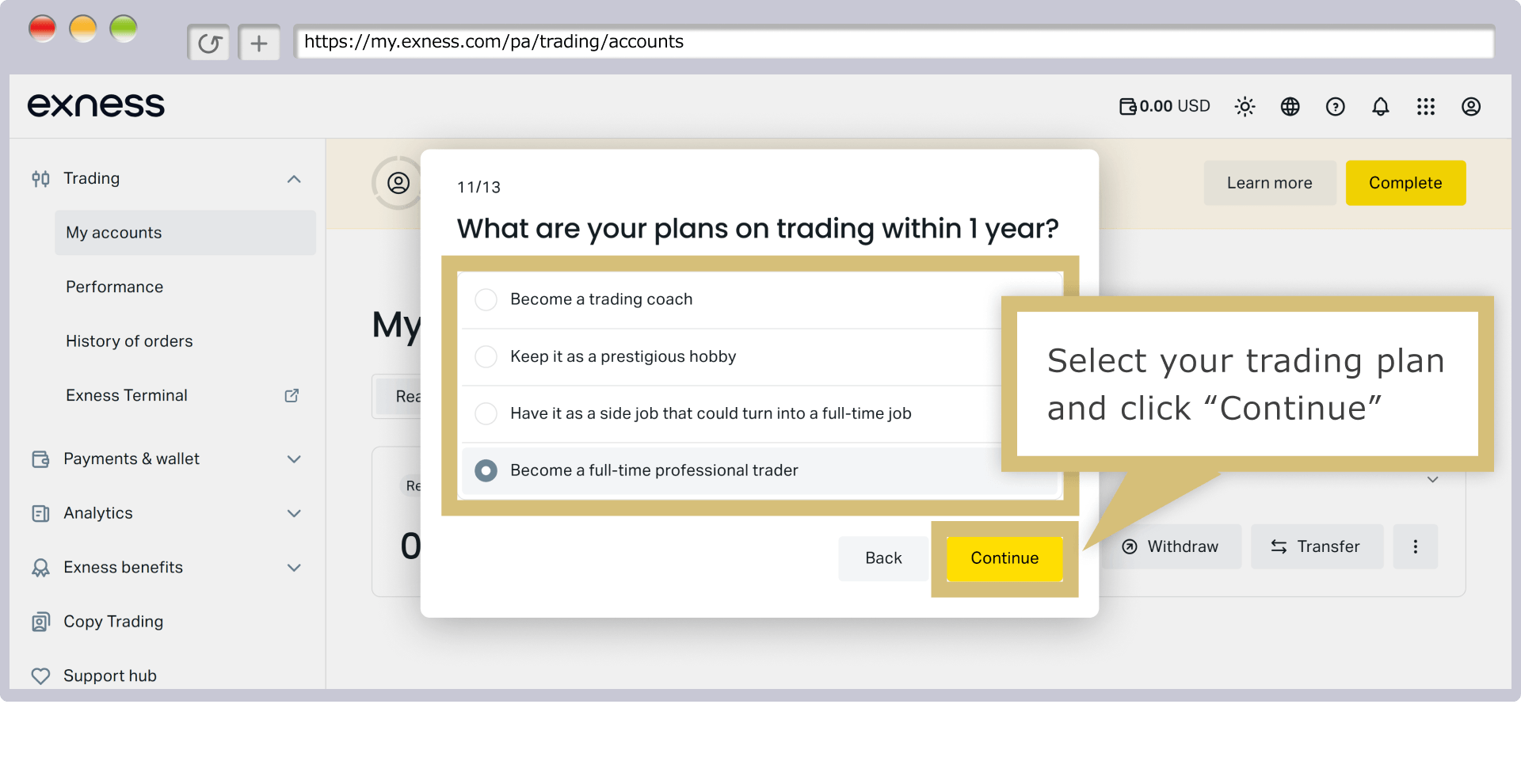The image size is (1521, 784).
Task: Click the browser reload icon
Action: tap(209, 43)
